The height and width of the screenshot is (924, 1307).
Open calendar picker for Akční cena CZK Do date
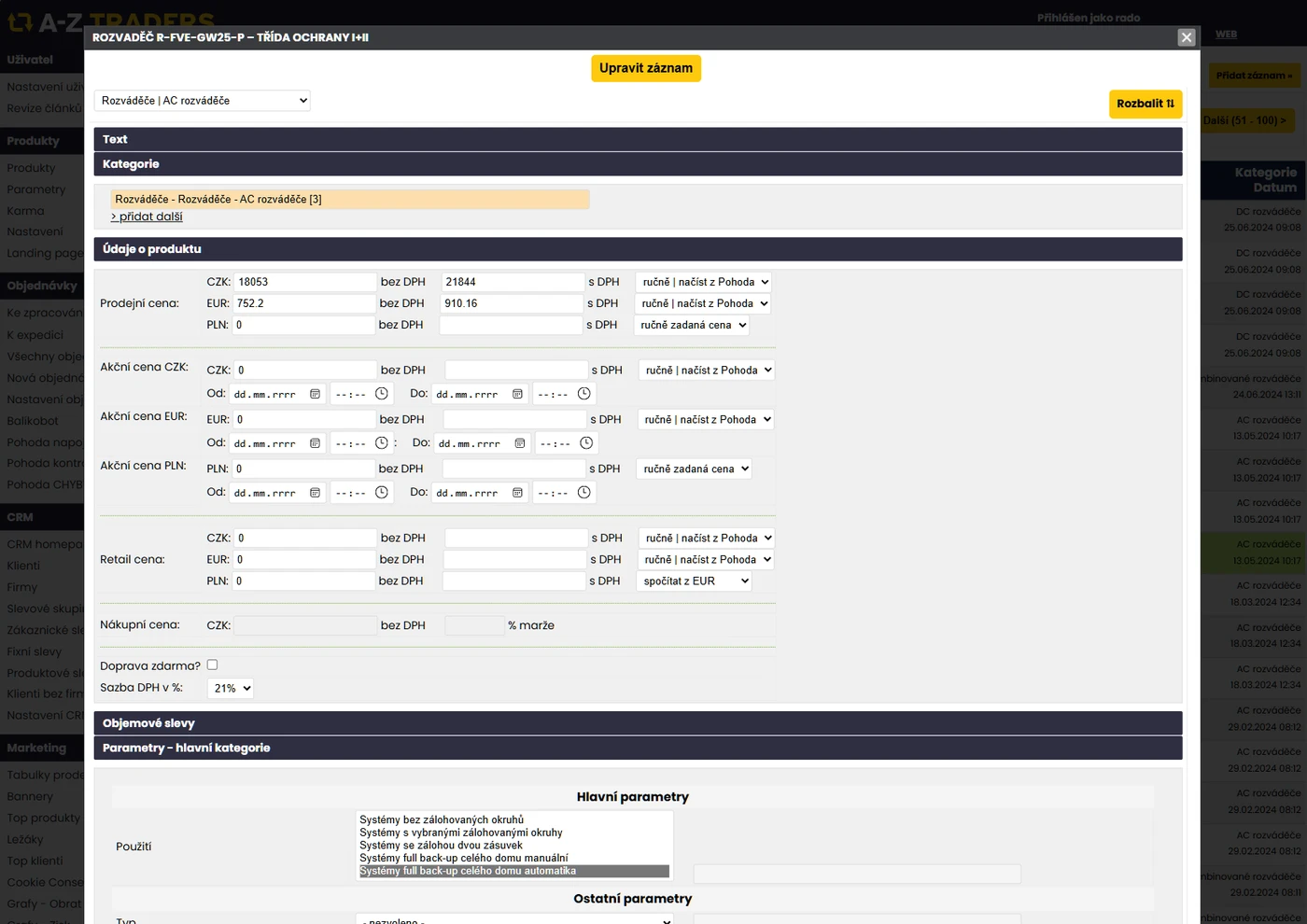(x=517, y=394)
